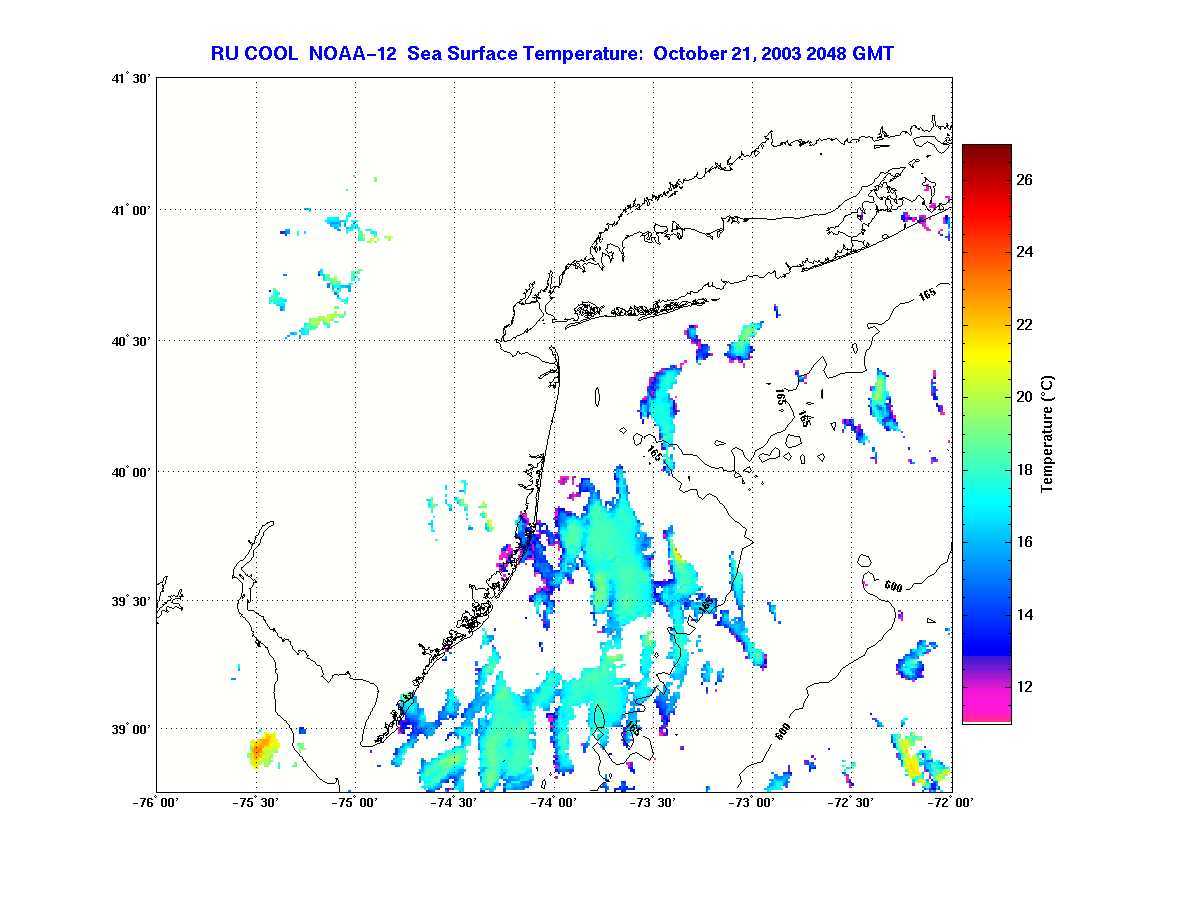This screenshot has width=1201, height=901.
Task: Click the Temperature (°C) colorbar axis label
Action: pos(1048,434)
